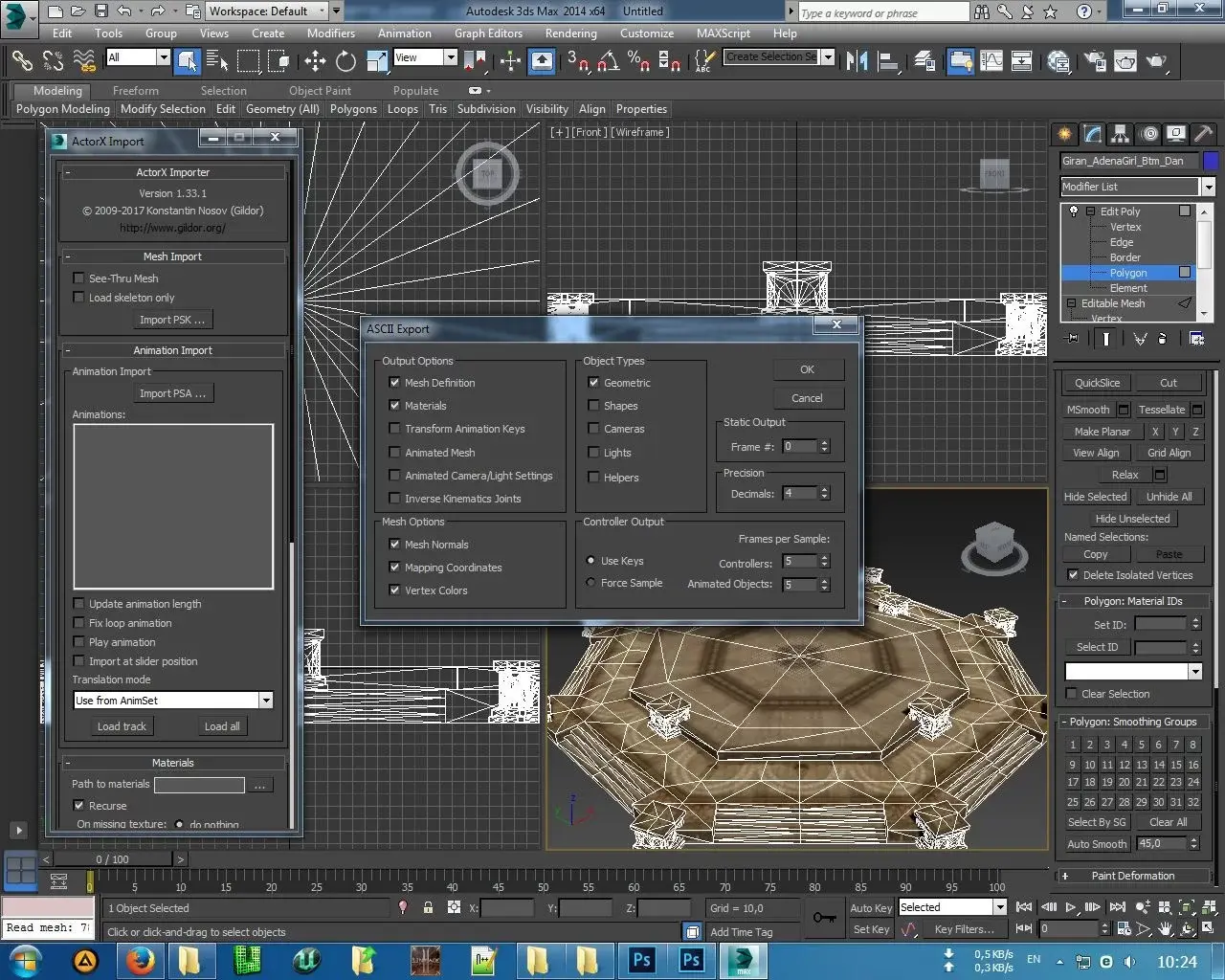
Task: Uncheck Mesh Definition in ASCII Export
Action: [x=394, y=383]
